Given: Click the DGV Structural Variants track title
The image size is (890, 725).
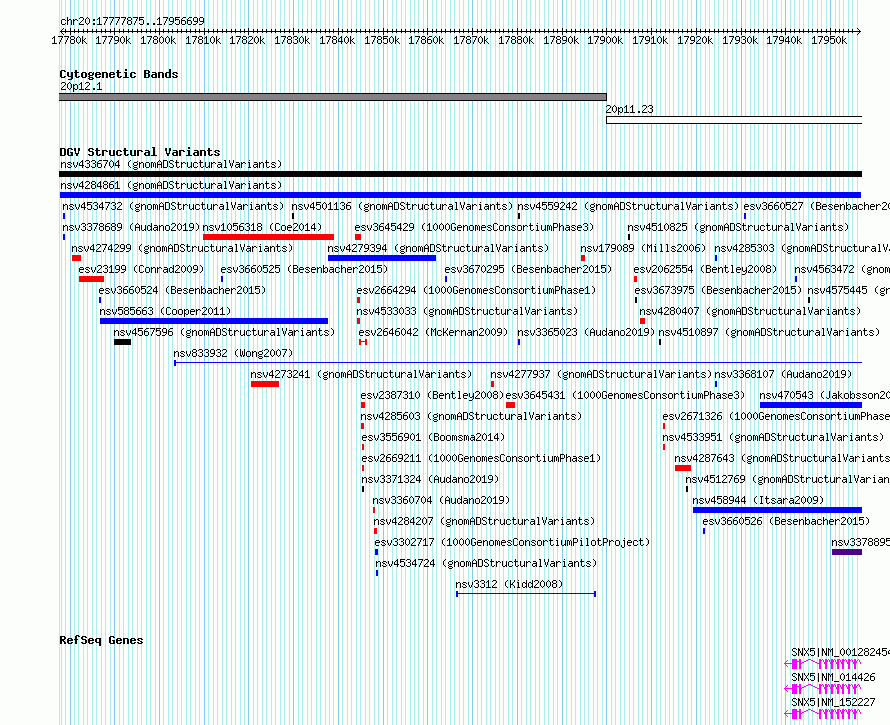Looking at the screenshot, I should pos(140,152).
